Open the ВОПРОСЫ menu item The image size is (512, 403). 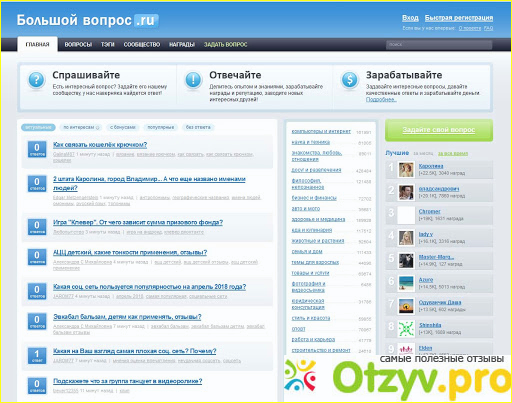78,44
